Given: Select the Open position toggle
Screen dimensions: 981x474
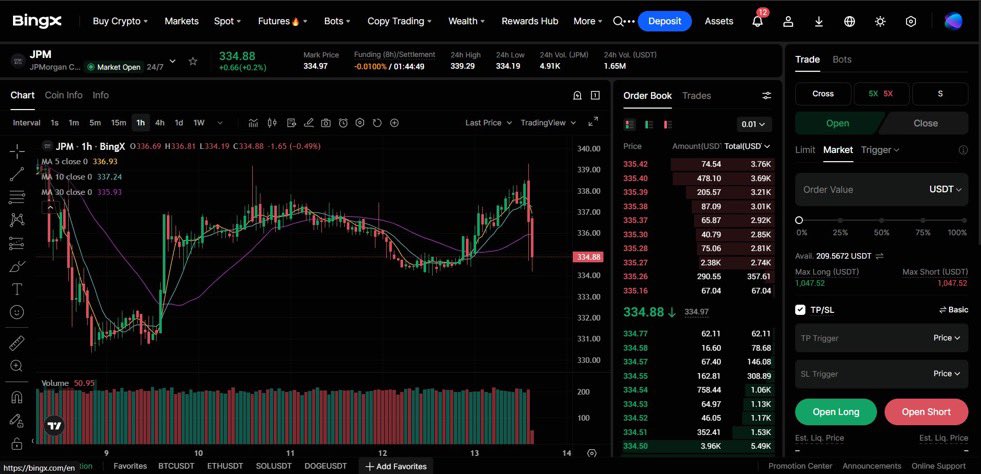Looking at the screenshot, I should tap(837, 123).
